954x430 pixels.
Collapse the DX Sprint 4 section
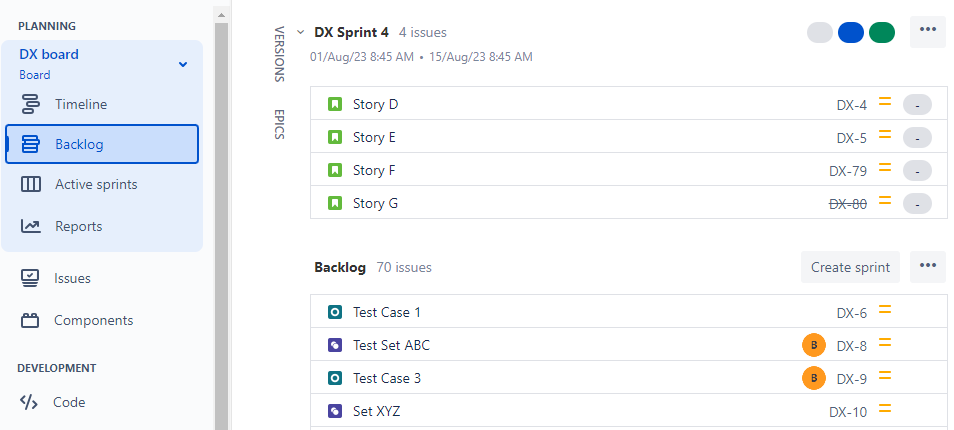tap(300, 33)
